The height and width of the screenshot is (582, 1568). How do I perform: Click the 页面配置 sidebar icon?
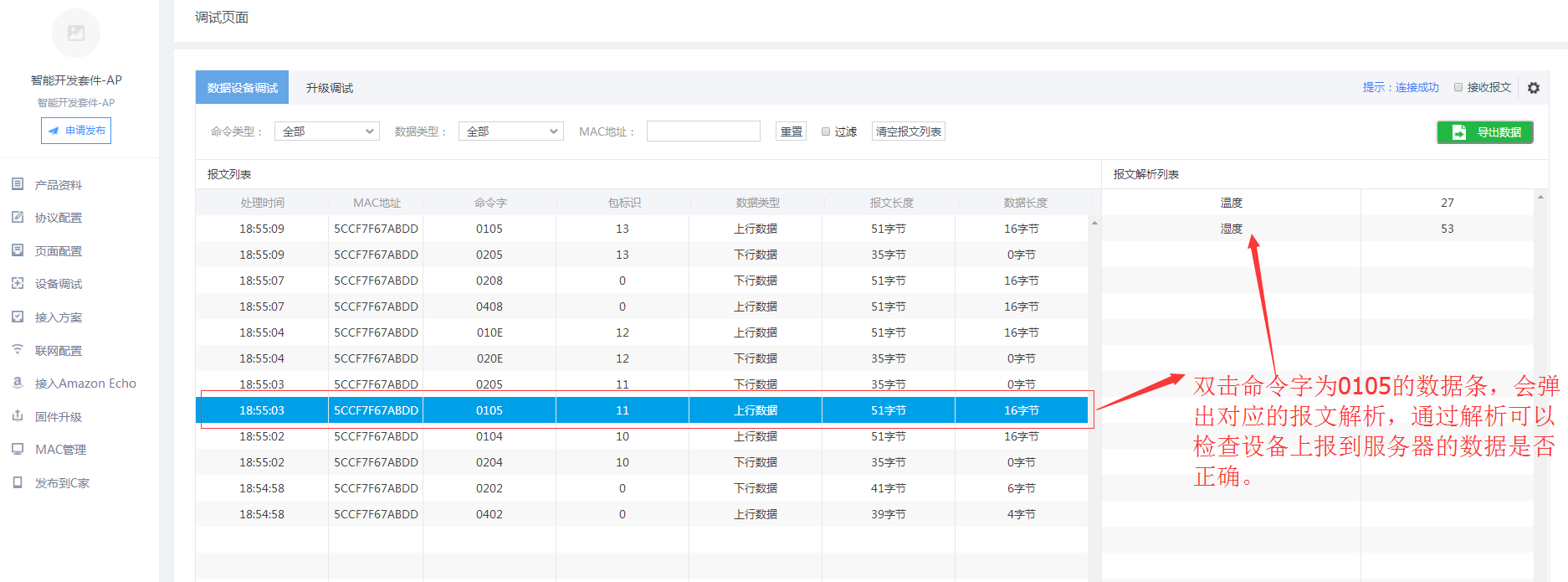18,250
